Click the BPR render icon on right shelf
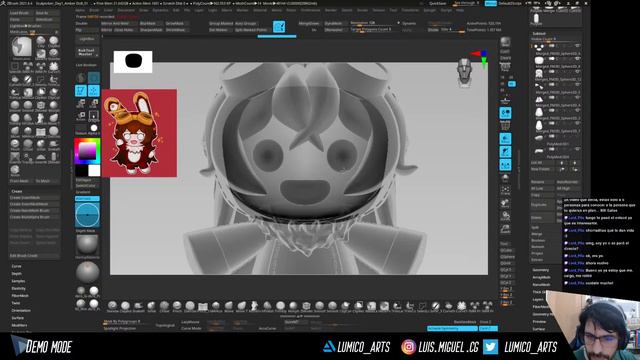Screen dimensions: 640x360 tap(505, 42)
